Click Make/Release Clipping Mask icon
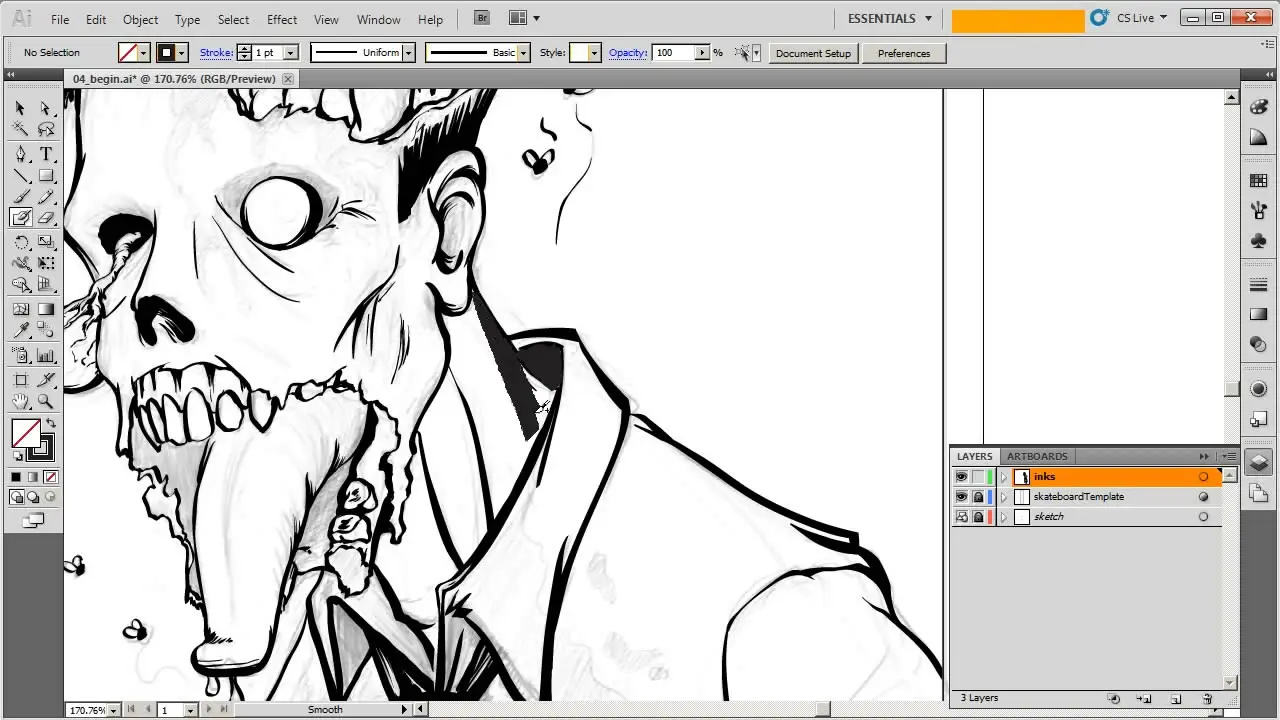Viewport: 1280px width, 720px height. 1113,698
